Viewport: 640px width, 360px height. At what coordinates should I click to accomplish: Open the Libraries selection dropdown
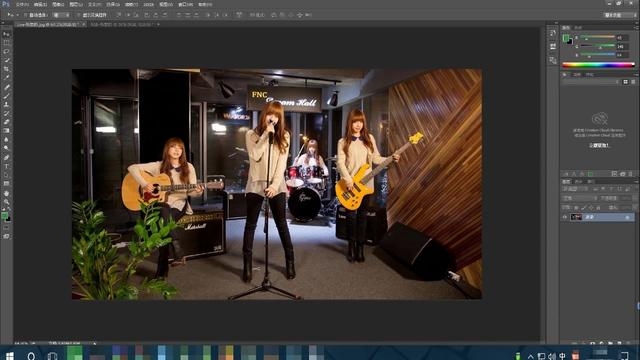coord(590,82)
